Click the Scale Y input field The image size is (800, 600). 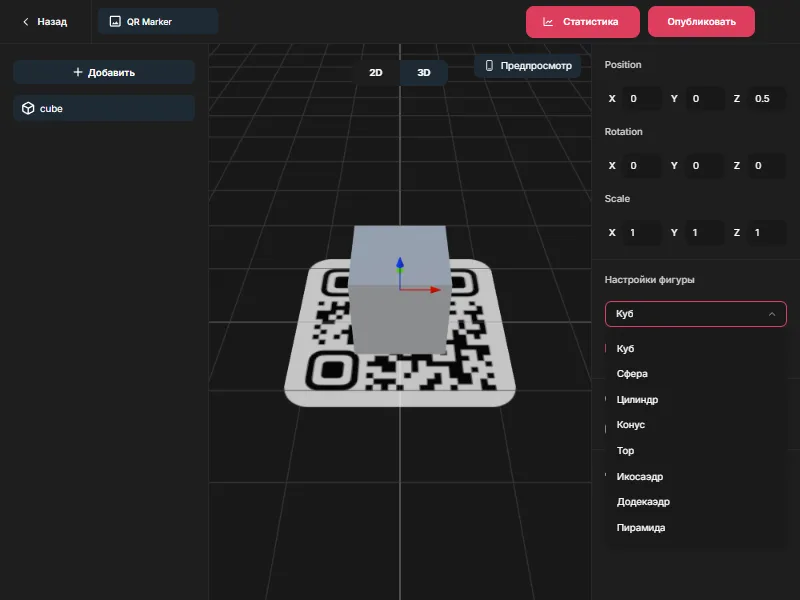(x=705, y=233)
